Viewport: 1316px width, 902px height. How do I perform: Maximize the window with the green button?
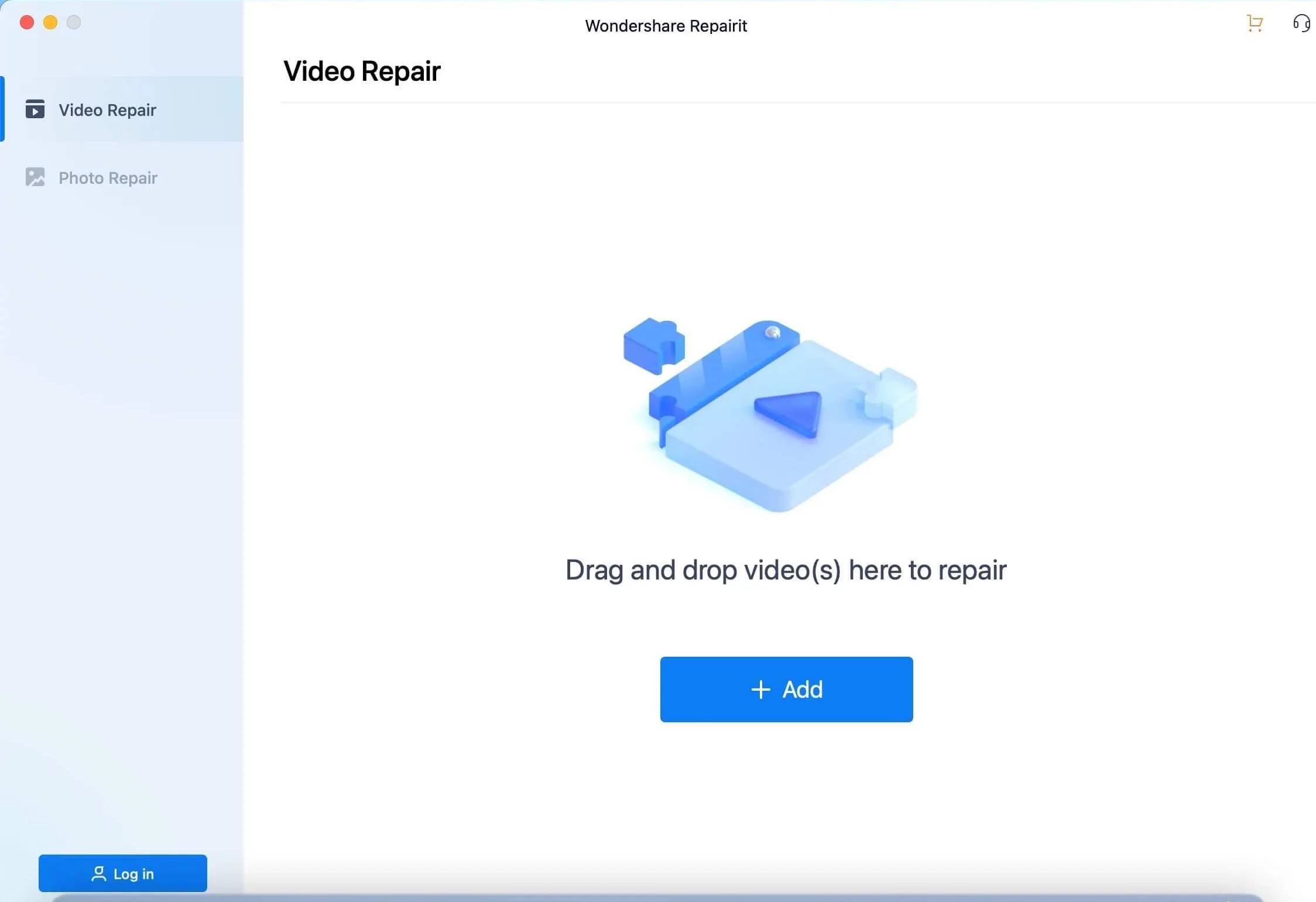click(74, 22)
